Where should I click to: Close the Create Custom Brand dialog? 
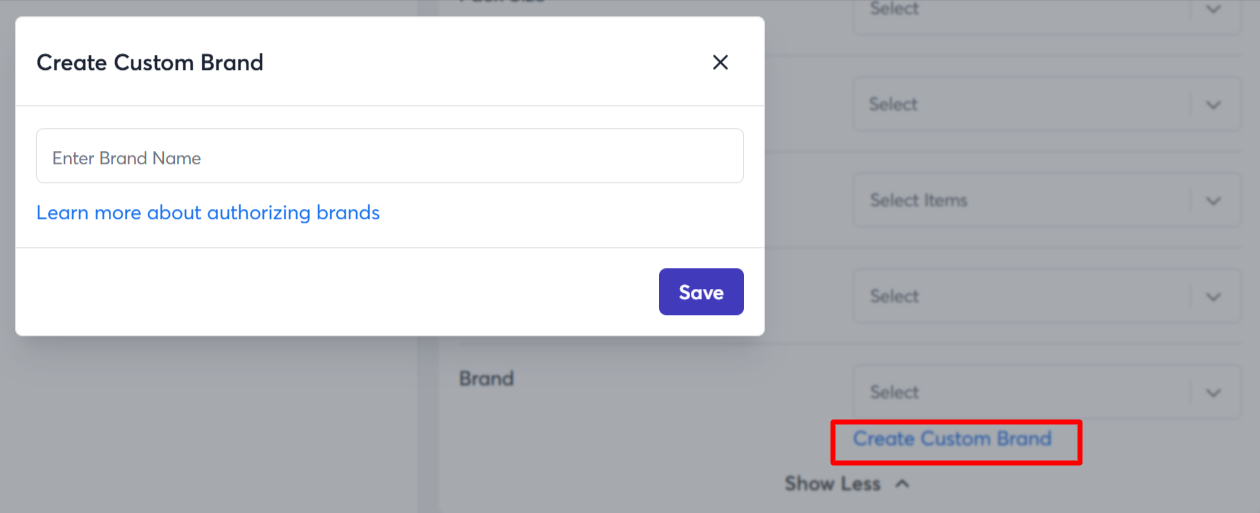(x=720, y=63)
